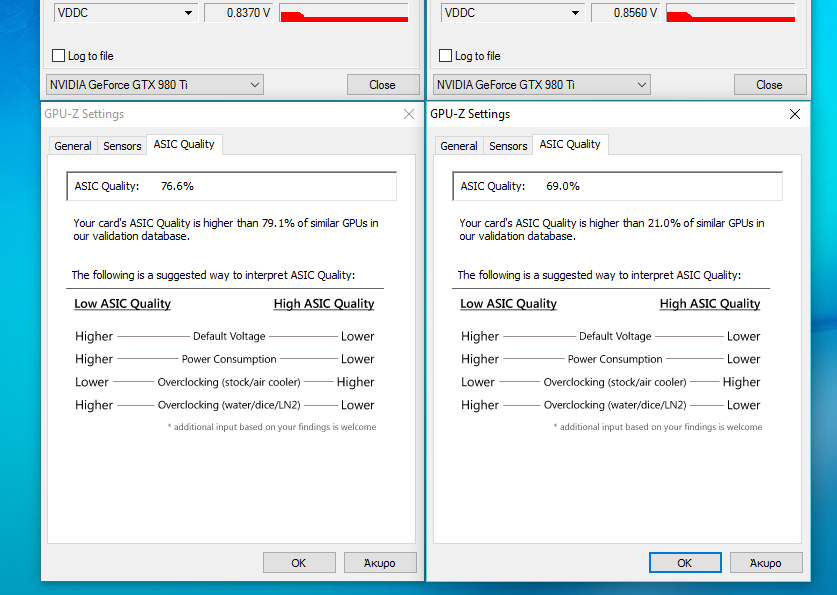Click Close button in right GPU-Z window
837x595 pixels.
770,85
